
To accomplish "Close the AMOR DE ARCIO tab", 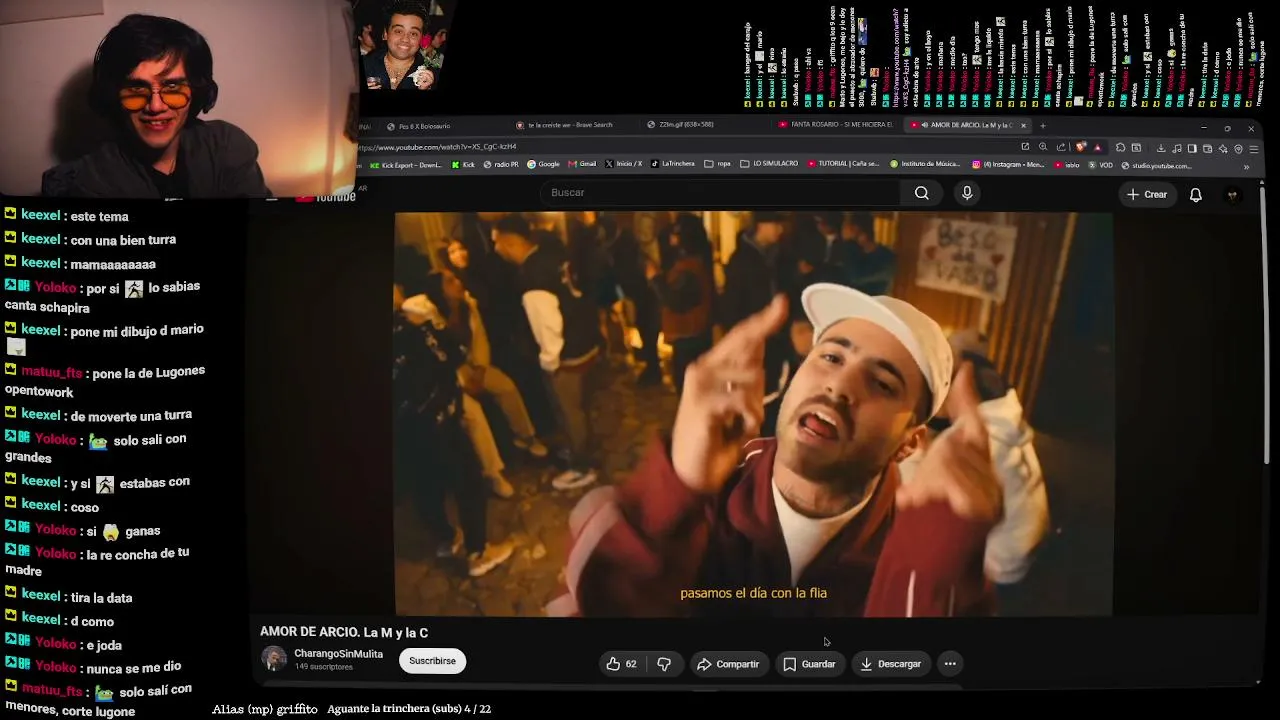I will click(x=1023, y=126).
